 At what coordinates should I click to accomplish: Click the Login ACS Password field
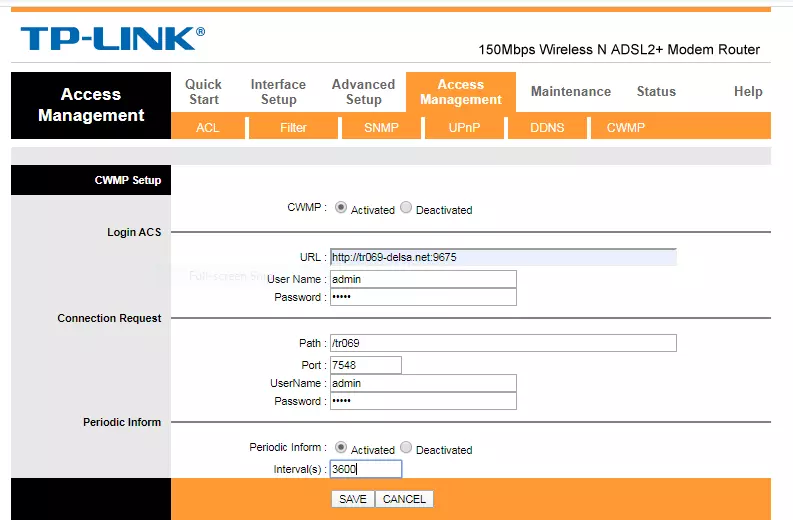coord(423,297)
